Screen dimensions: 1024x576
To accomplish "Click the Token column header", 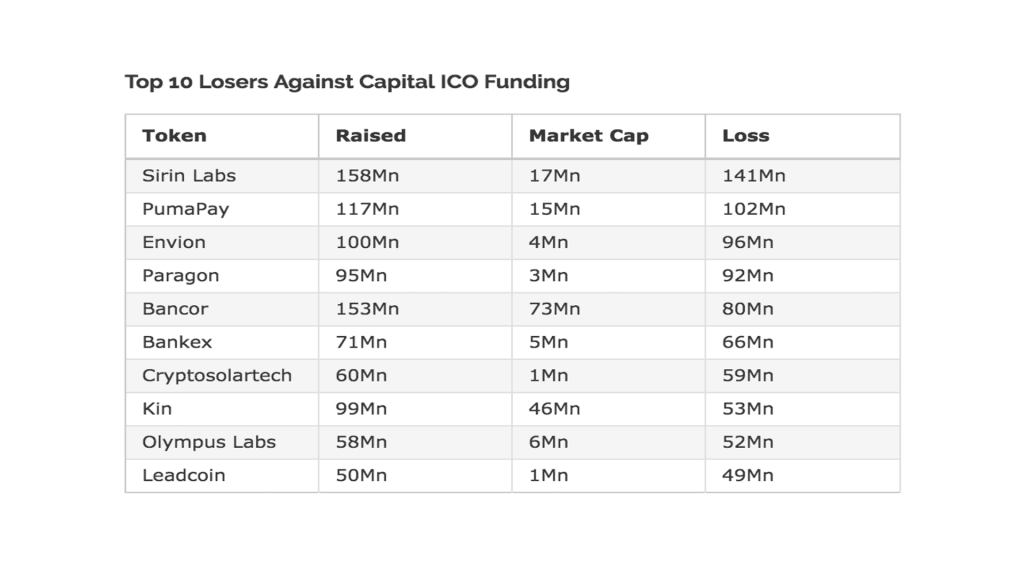I will (x=174, y=136).
